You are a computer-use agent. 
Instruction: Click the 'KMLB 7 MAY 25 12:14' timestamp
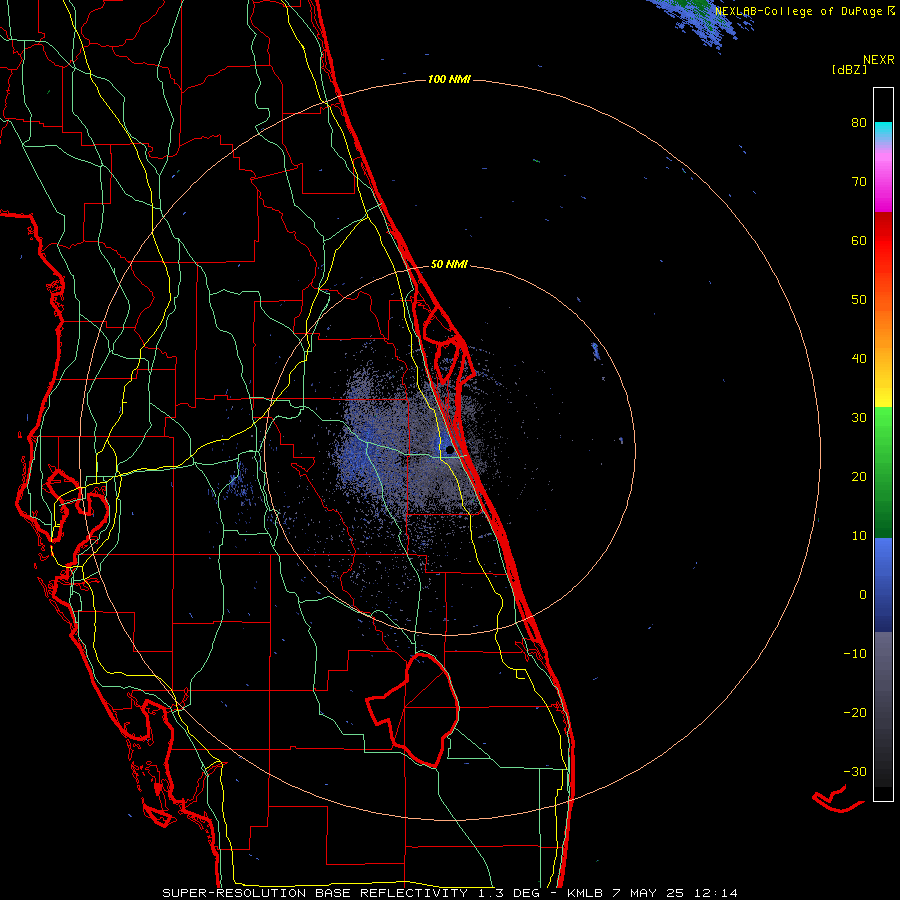point(652,893)
